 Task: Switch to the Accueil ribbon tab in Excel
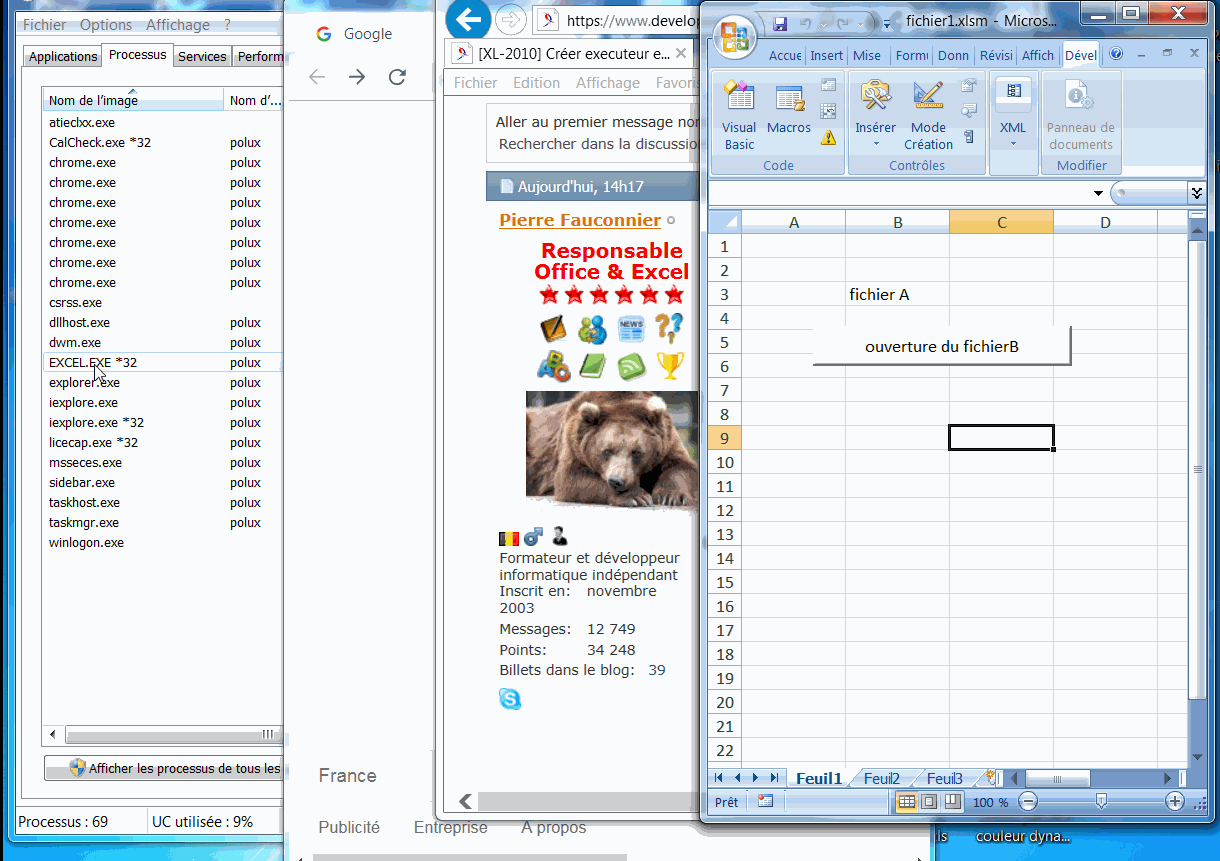(785, 56)
